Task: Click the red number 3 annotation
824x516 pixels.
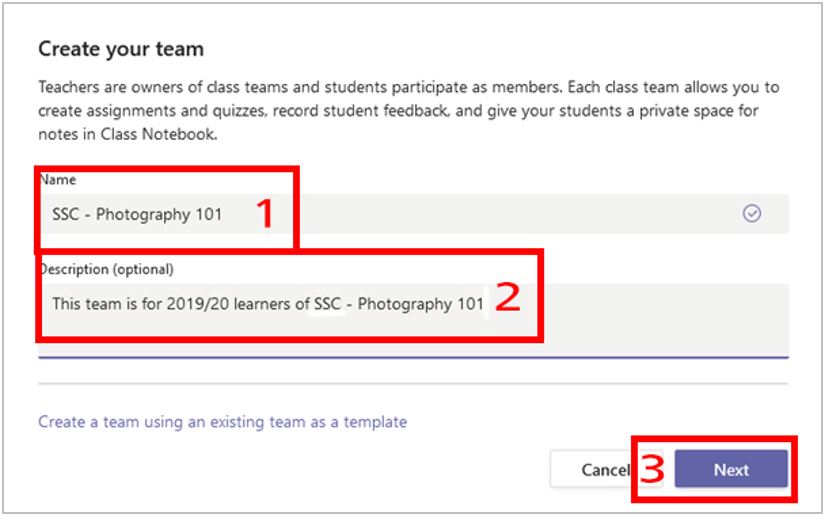Action: [x=652, y=470]
